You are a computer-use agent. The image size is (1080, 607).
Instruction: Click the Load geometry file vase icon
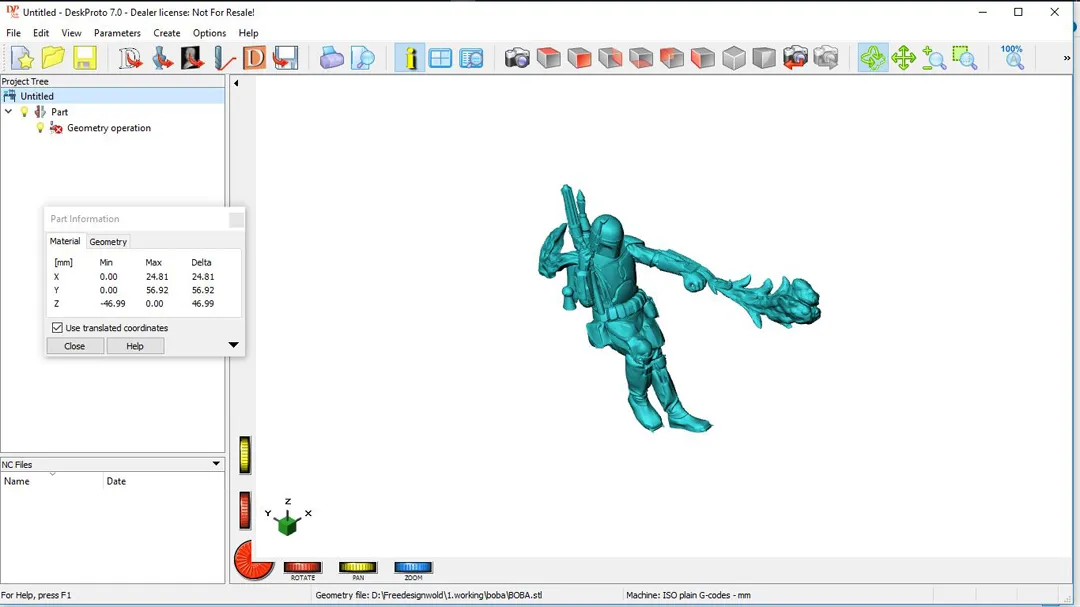pos(162,58)
